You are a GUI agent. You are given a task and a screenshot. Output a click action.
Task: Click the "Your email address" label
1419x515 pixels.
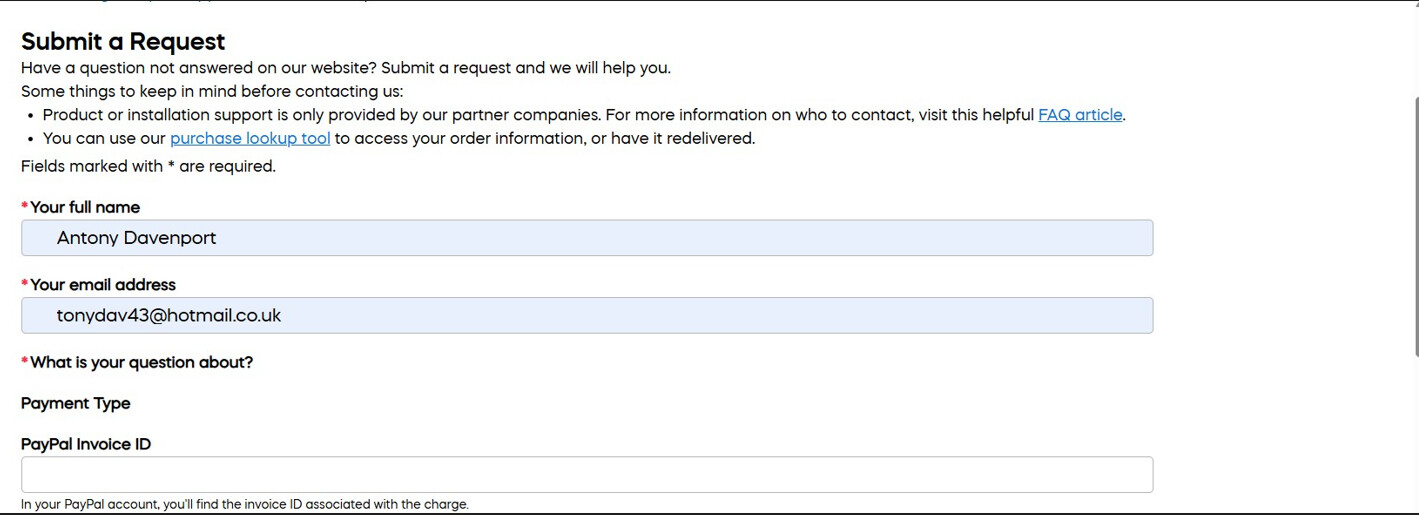tap(103, 285)
